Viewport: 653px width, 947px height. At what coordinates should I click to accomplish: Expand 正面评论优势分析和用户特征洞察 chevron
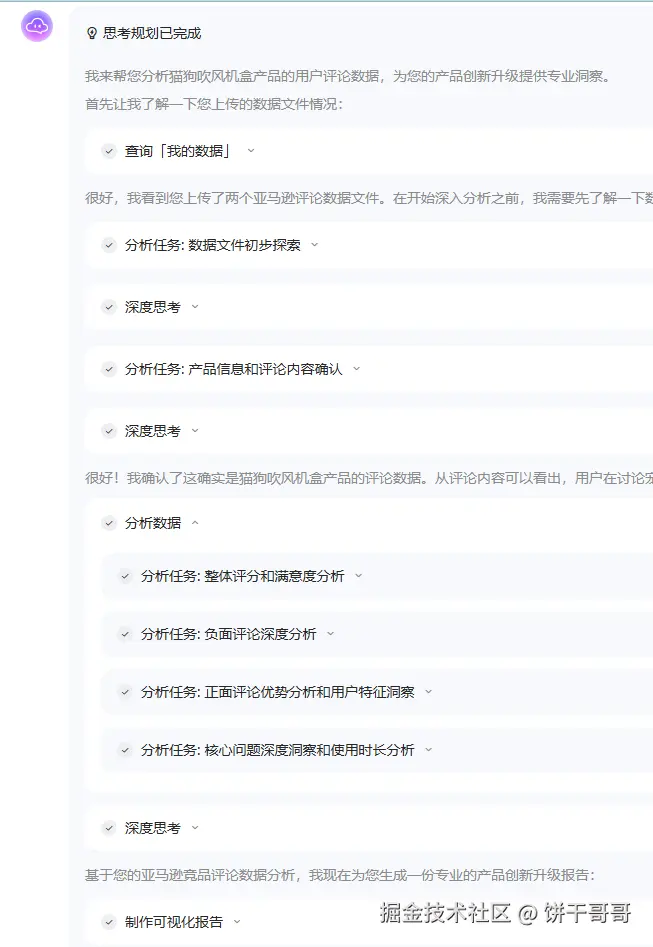click(x=428, y=692)
